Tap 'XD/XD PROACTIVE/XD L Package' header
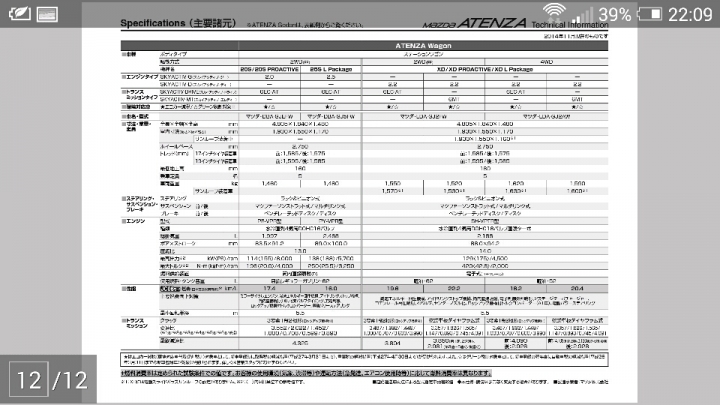The height and width of the screenshot is (405, 720). point(485,69)
